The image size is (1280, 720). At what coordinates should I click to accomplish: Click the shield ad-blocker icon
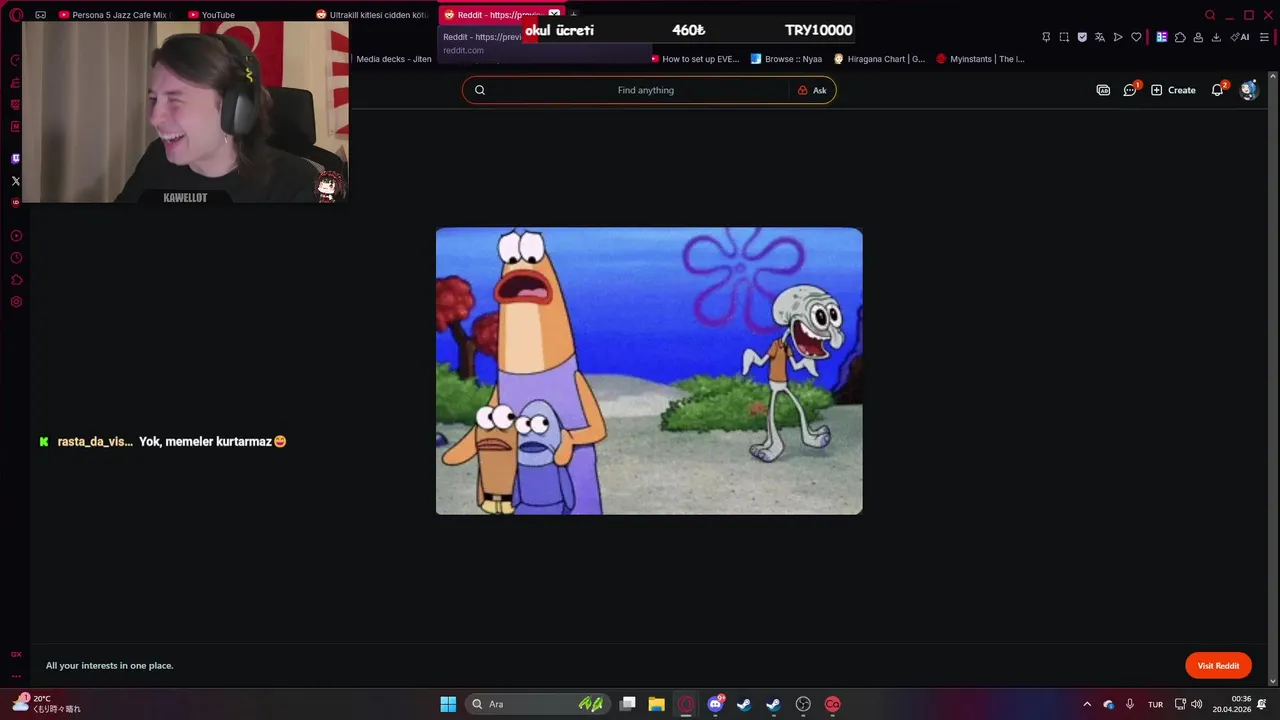pyautogui.click(x=1082, y=37)
